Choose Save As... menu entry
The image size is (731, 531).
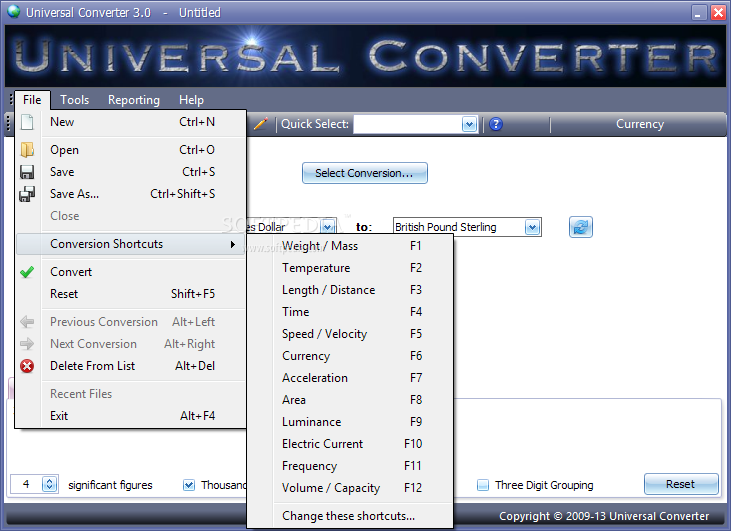coord(131,194)
